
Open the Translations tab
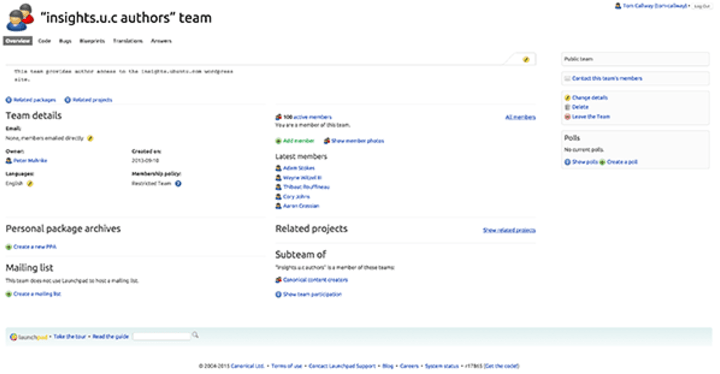(128, 41)
